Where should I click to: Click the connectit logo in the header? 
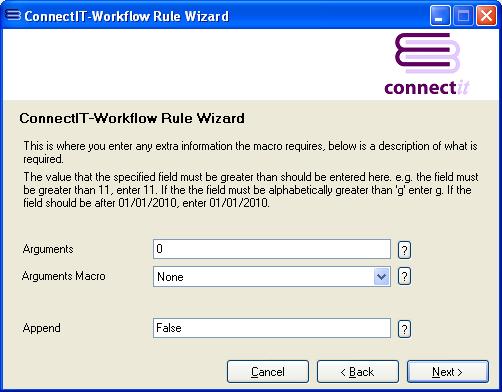point(427,64)
